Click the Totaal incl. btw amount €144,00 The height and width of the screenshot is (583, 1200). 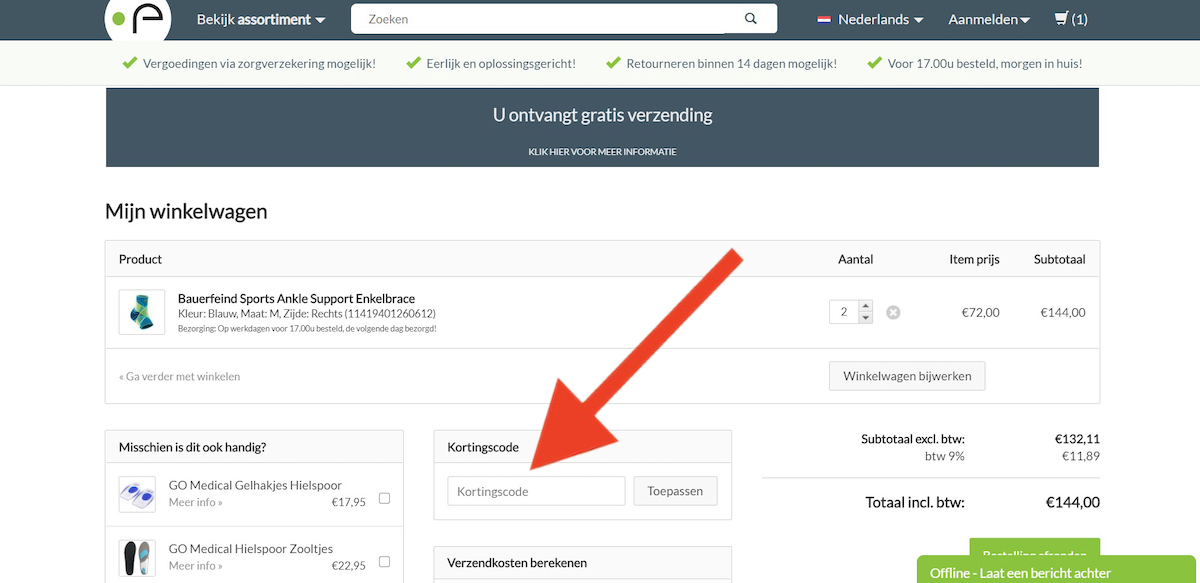[x=1072, y=502]
